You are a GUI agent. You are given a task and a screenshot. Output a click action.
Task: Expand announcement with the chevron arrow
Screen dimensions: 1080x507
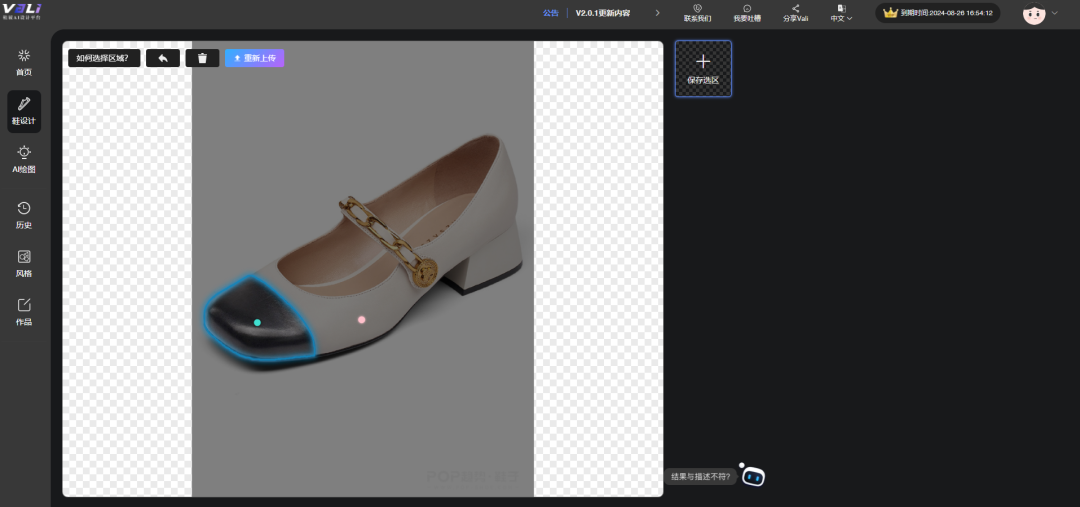pyautogui.click(x=657, y=13)
